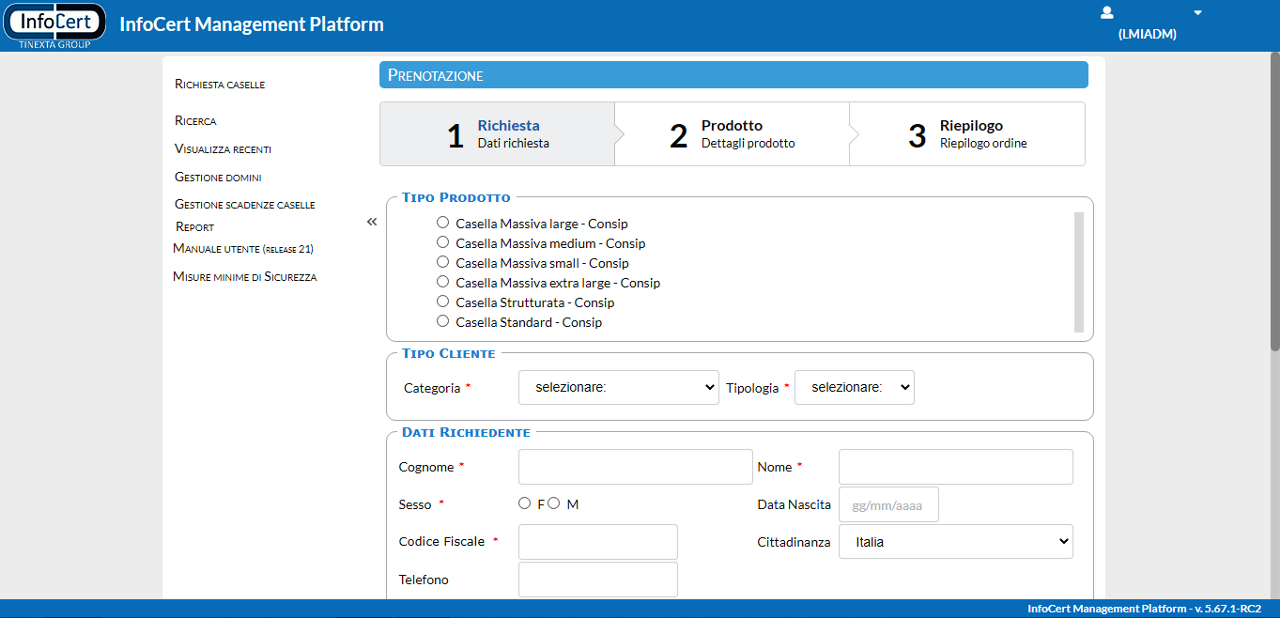Open Manuale utente (release 21)
1280x618 pixels.
(244, 249)
